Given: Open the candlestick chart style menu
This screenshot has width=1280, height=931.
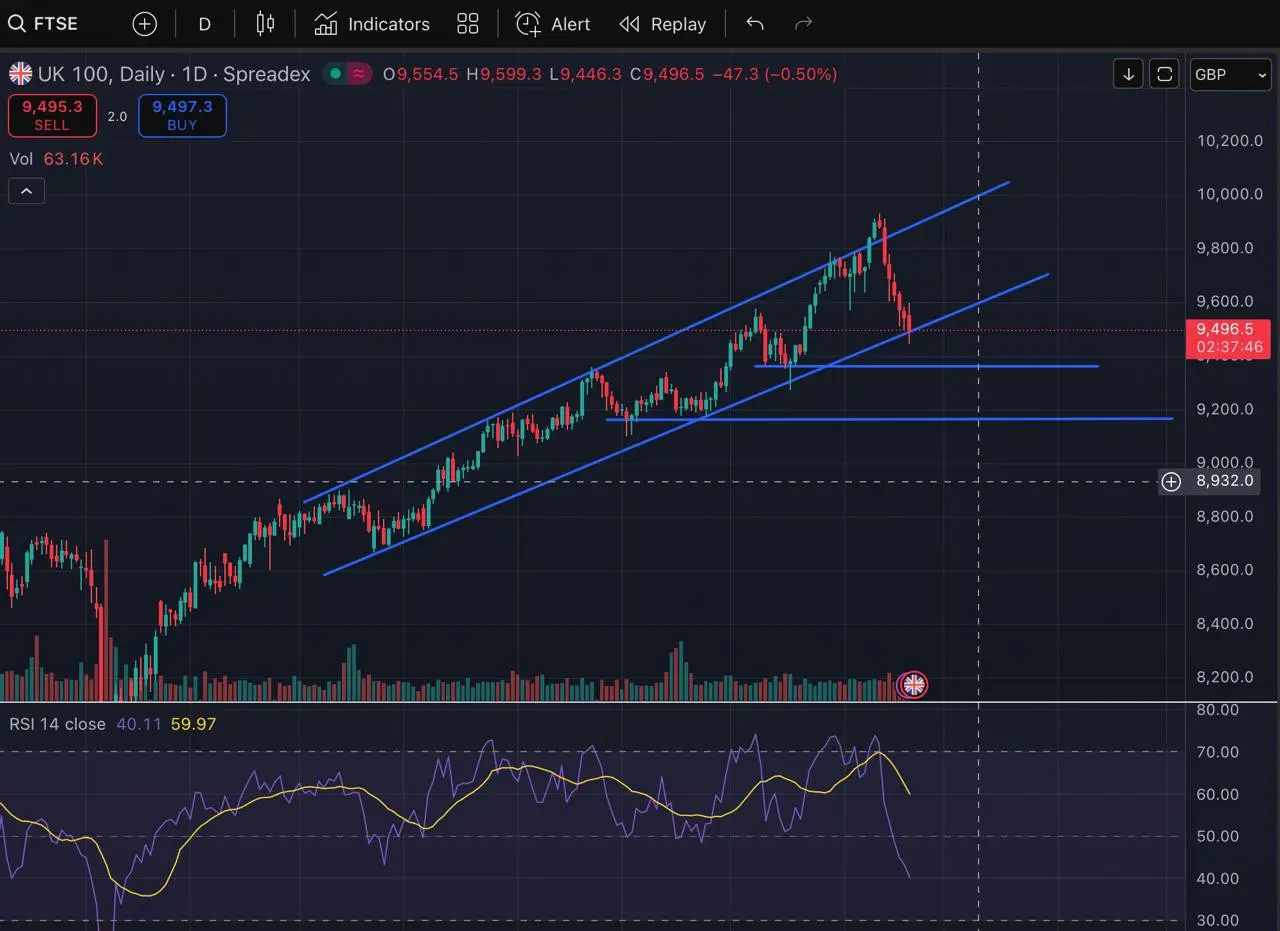Looking at the screenshot, I should click(x=265, y=24).
